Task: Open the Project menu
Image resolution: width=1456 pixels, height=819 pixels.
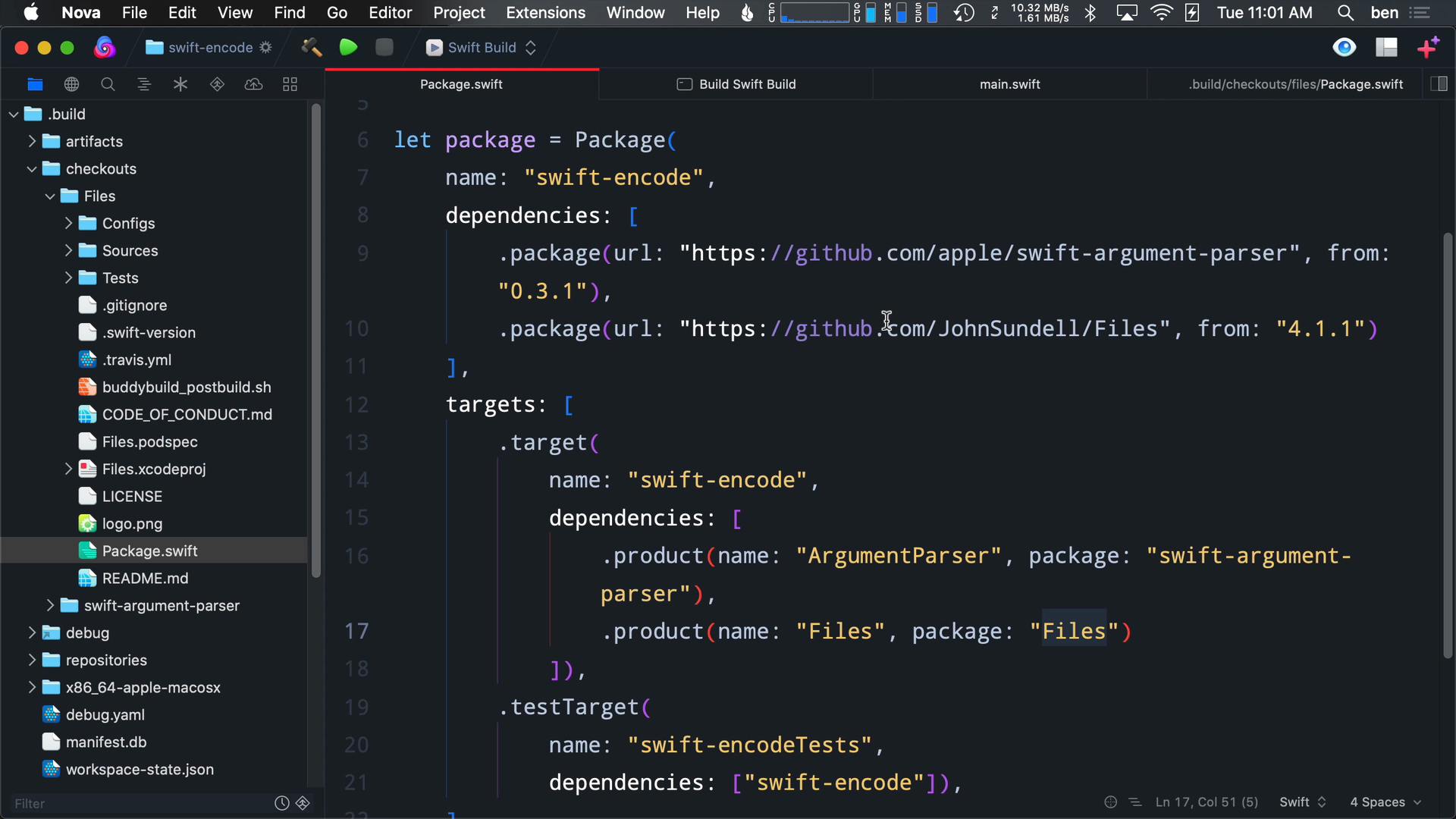Action: tap(459, 13)
